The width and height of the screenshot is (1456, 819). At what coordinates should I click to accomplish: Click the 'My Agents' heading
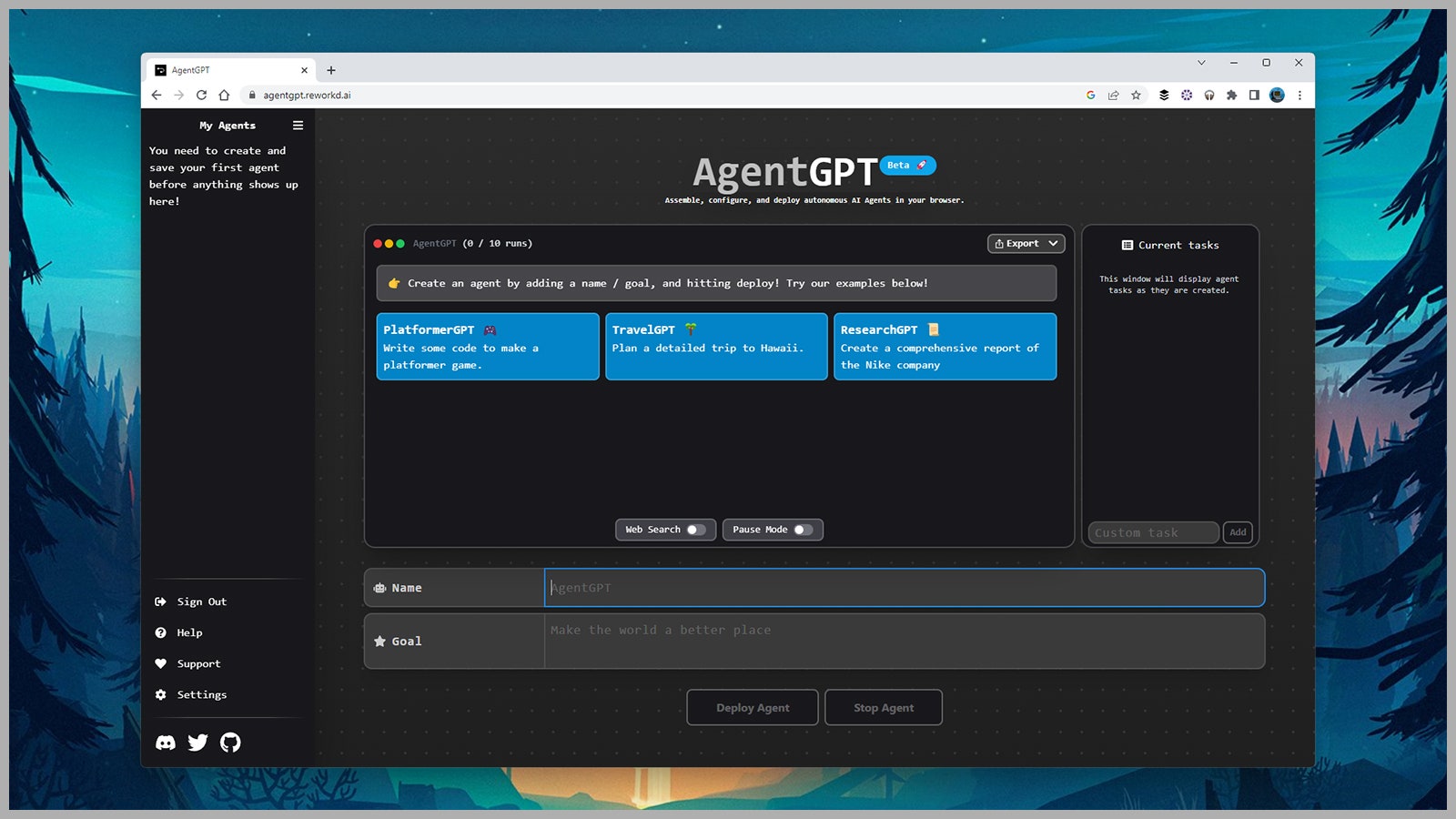point(227,126)
